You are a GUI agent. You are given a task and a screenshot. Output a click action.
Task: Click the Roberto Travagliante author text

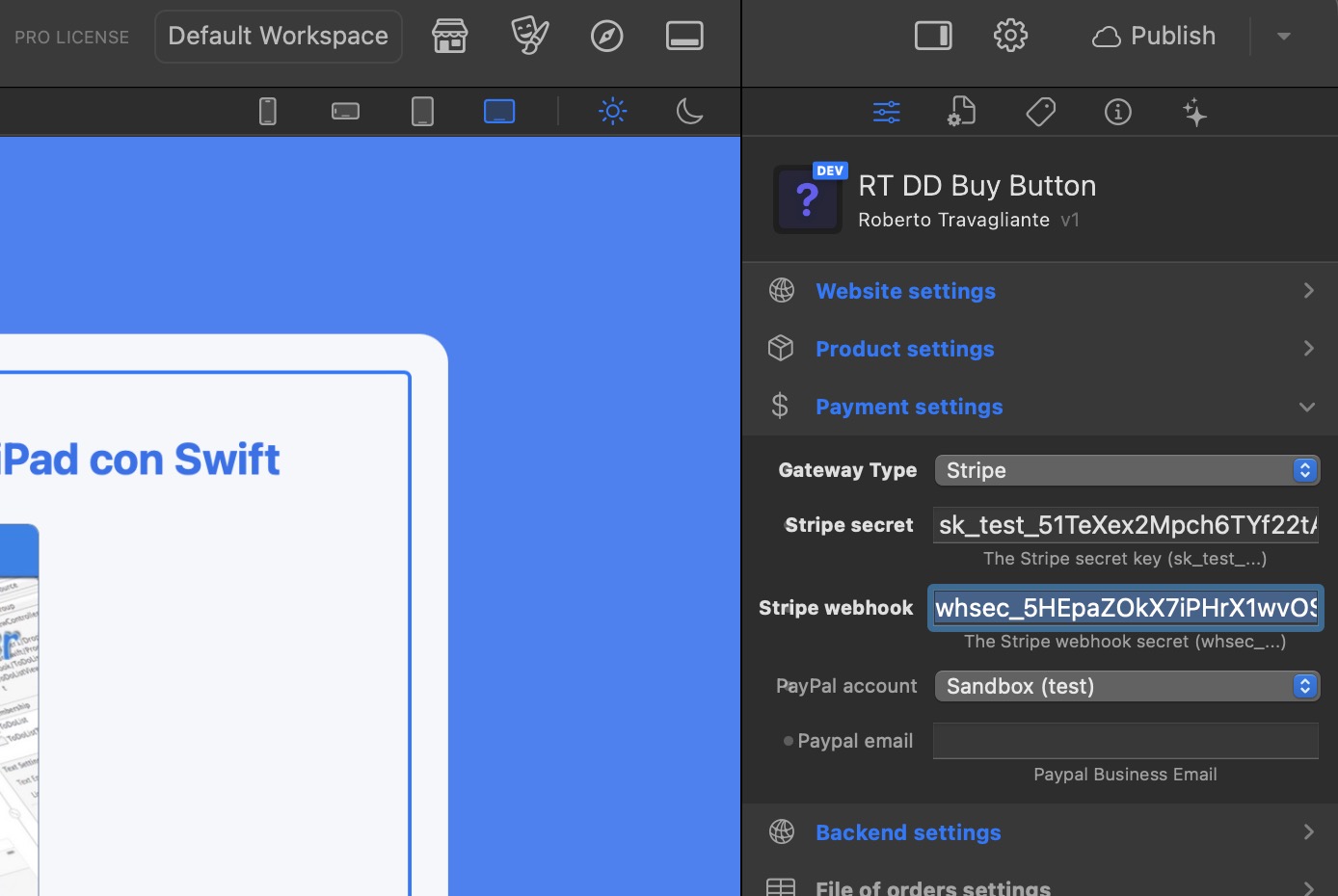pyautogui.click(x=953, y=220)
